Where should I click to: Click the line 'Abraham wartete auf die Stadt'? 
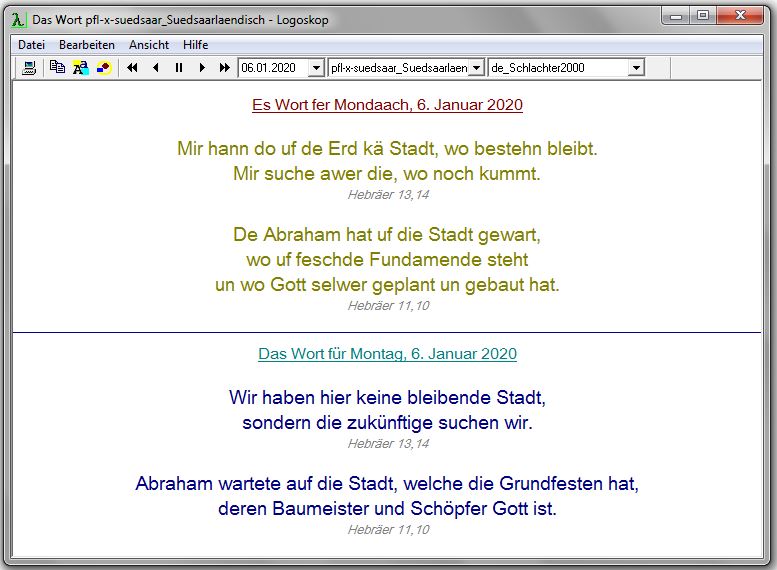click(387, 483)
